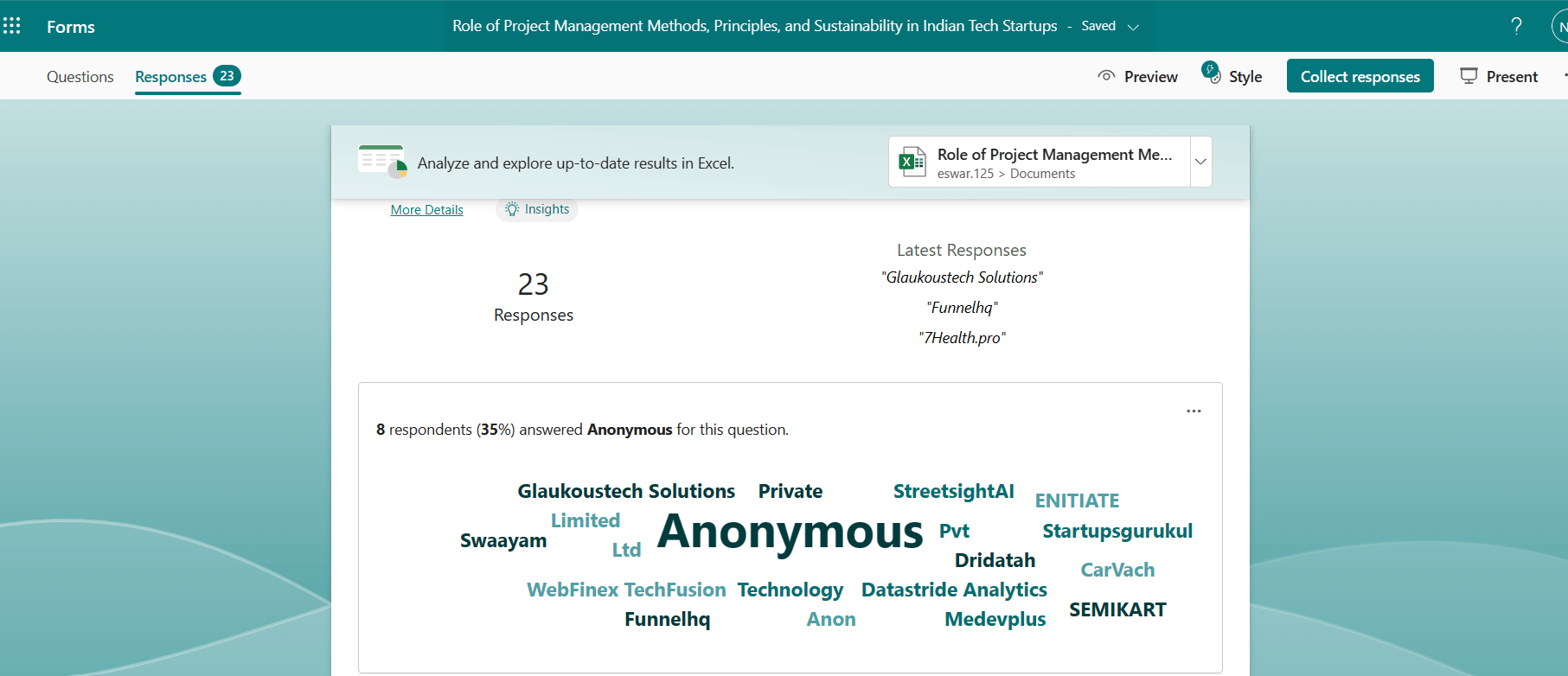Click the Excel file icon beside the workbook name
The image size is (1568, 676).
(912, 162)
